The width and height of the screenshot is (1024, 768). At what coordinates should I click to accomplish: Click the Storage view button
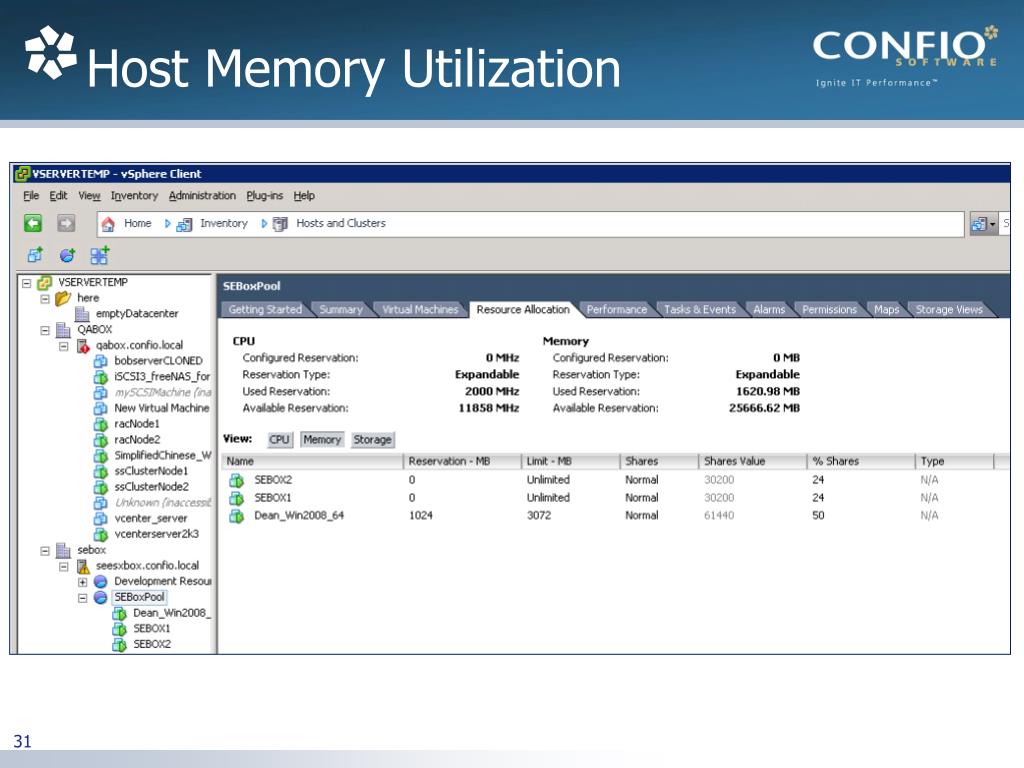[372, 440]
